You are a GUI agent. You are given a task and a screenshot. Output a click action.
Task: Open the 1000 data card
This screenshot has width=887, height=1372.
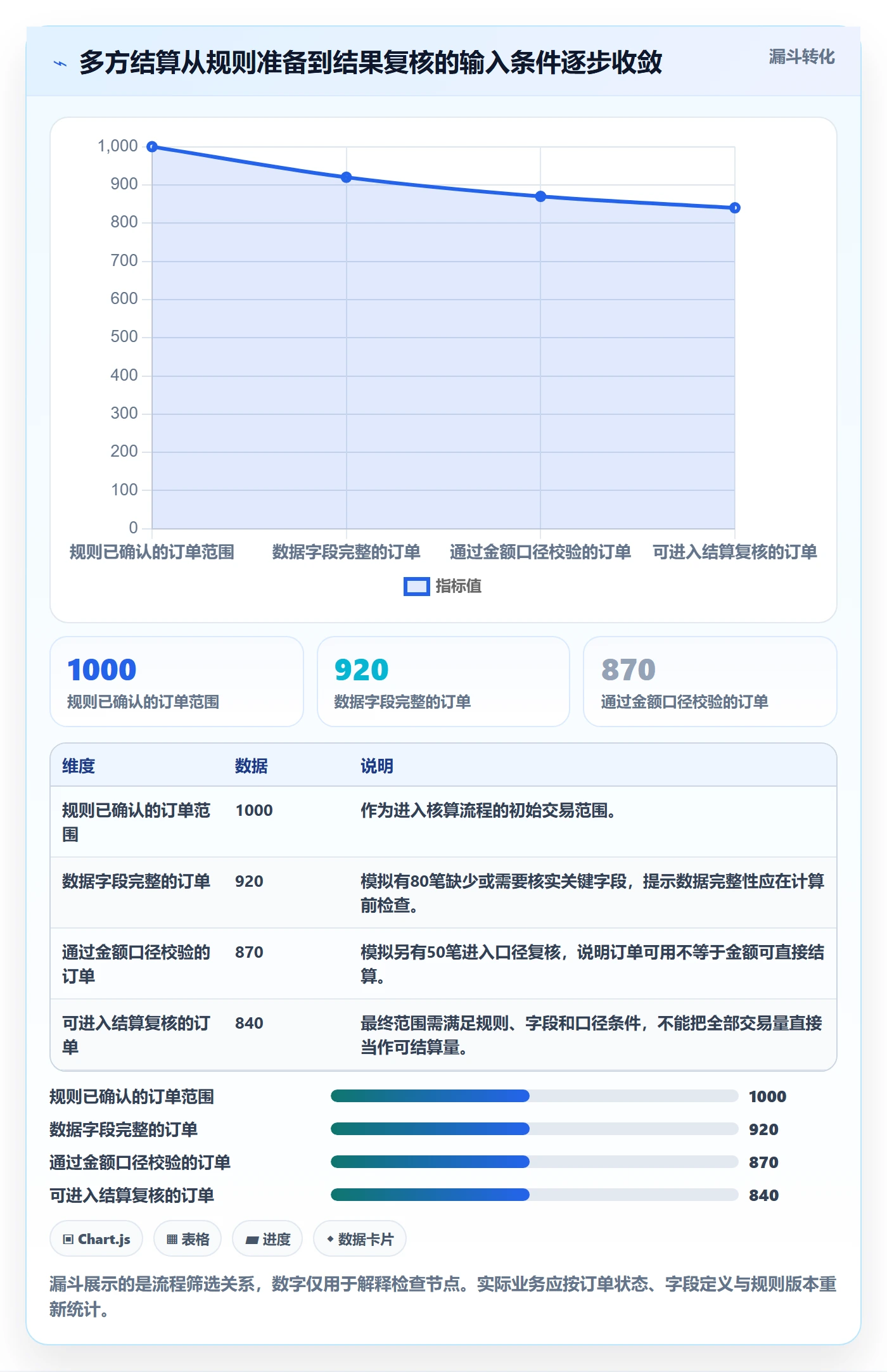[x=177, y=682]
